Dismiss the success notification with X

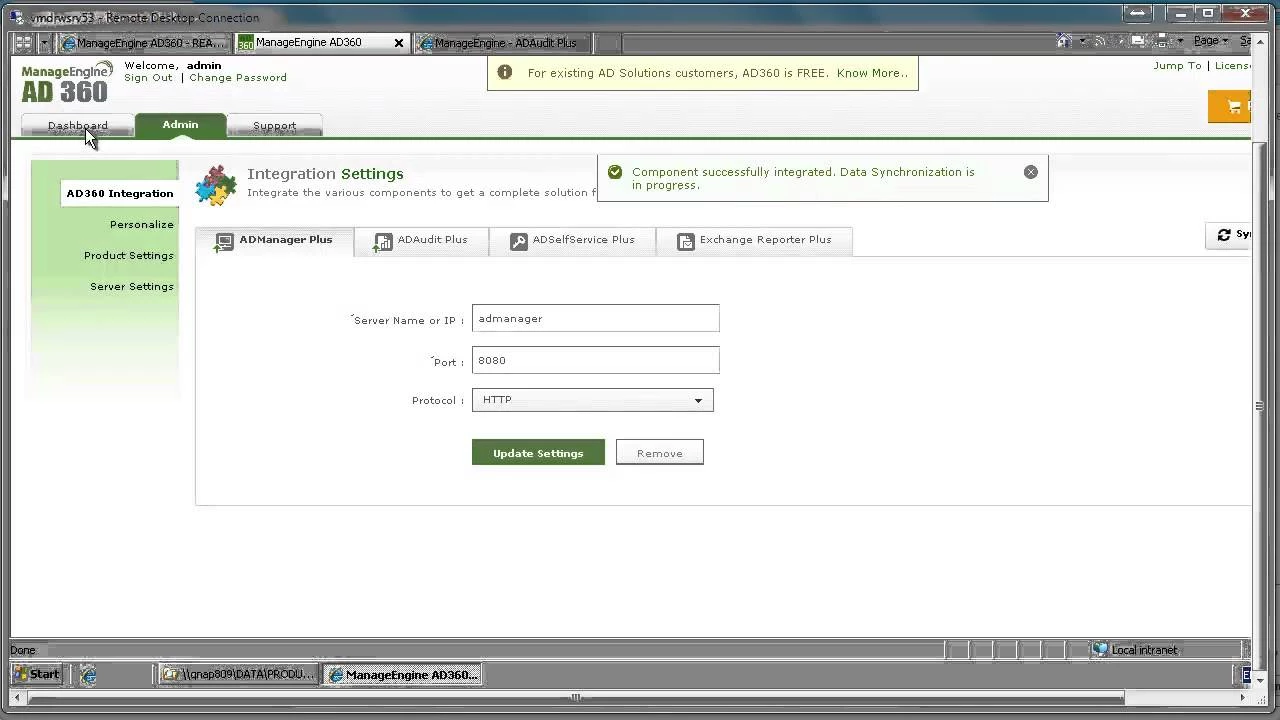[1031, 172]
